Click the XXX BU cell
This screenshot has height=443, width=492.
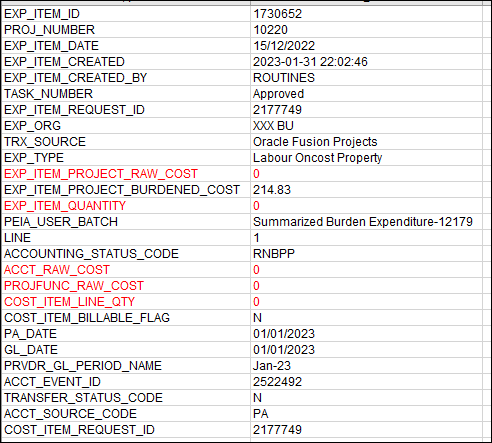366,126
